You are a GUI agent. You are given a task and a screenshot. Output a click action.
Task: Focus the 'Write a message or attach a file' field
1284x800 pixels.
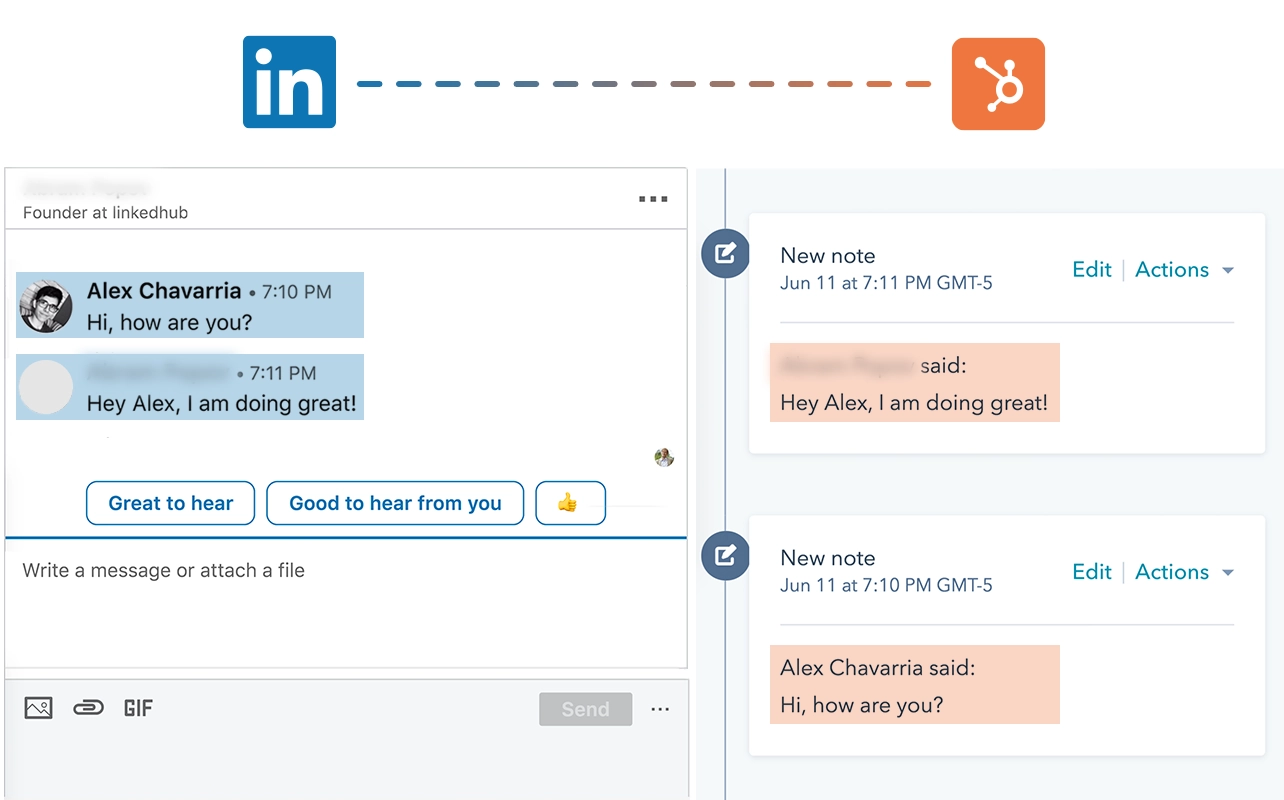(x=346, y=603)
